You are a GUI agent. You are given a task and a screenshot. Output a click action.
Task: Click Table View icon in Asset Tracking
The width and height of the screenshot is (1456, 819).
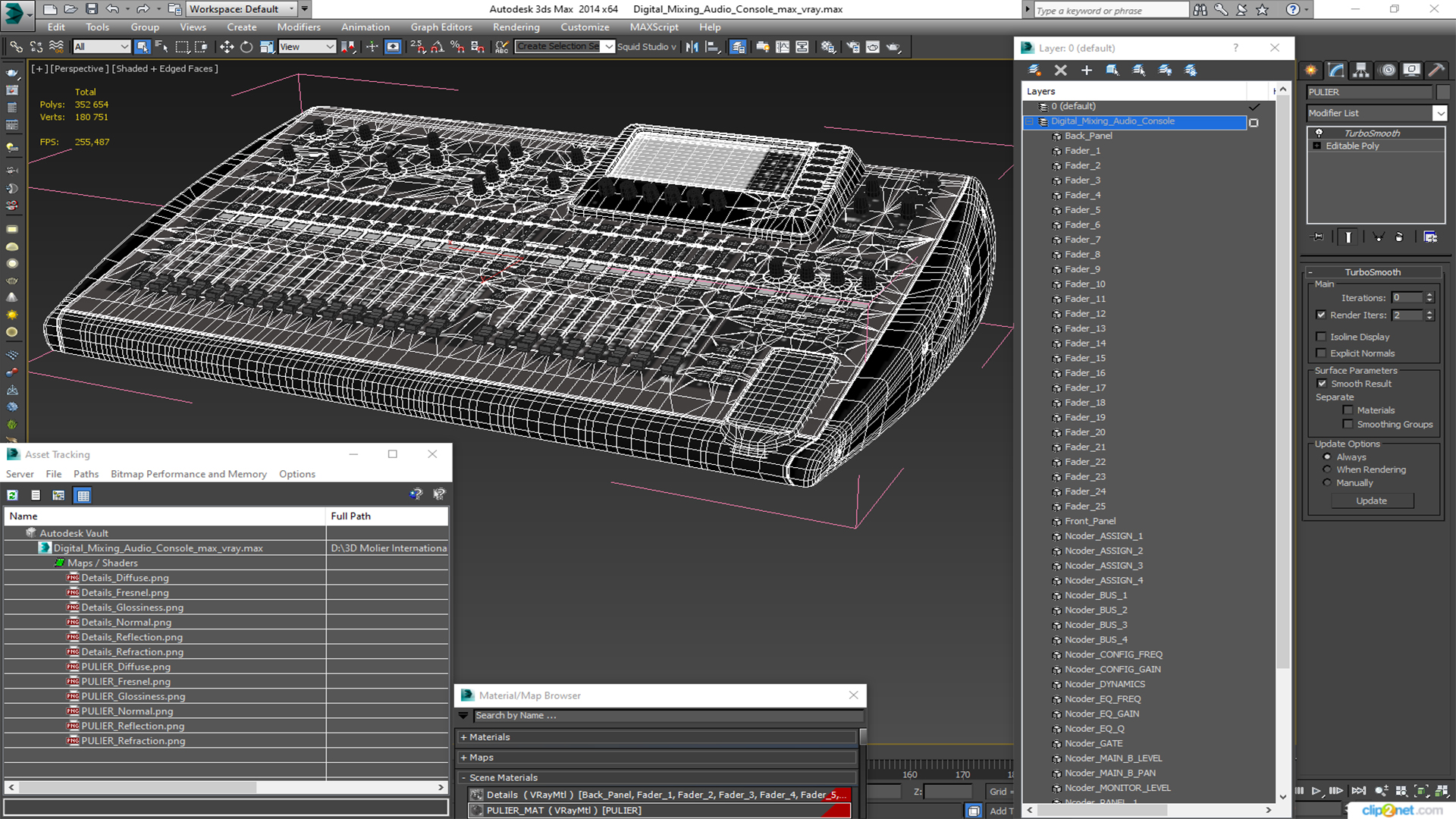[83, 495]
